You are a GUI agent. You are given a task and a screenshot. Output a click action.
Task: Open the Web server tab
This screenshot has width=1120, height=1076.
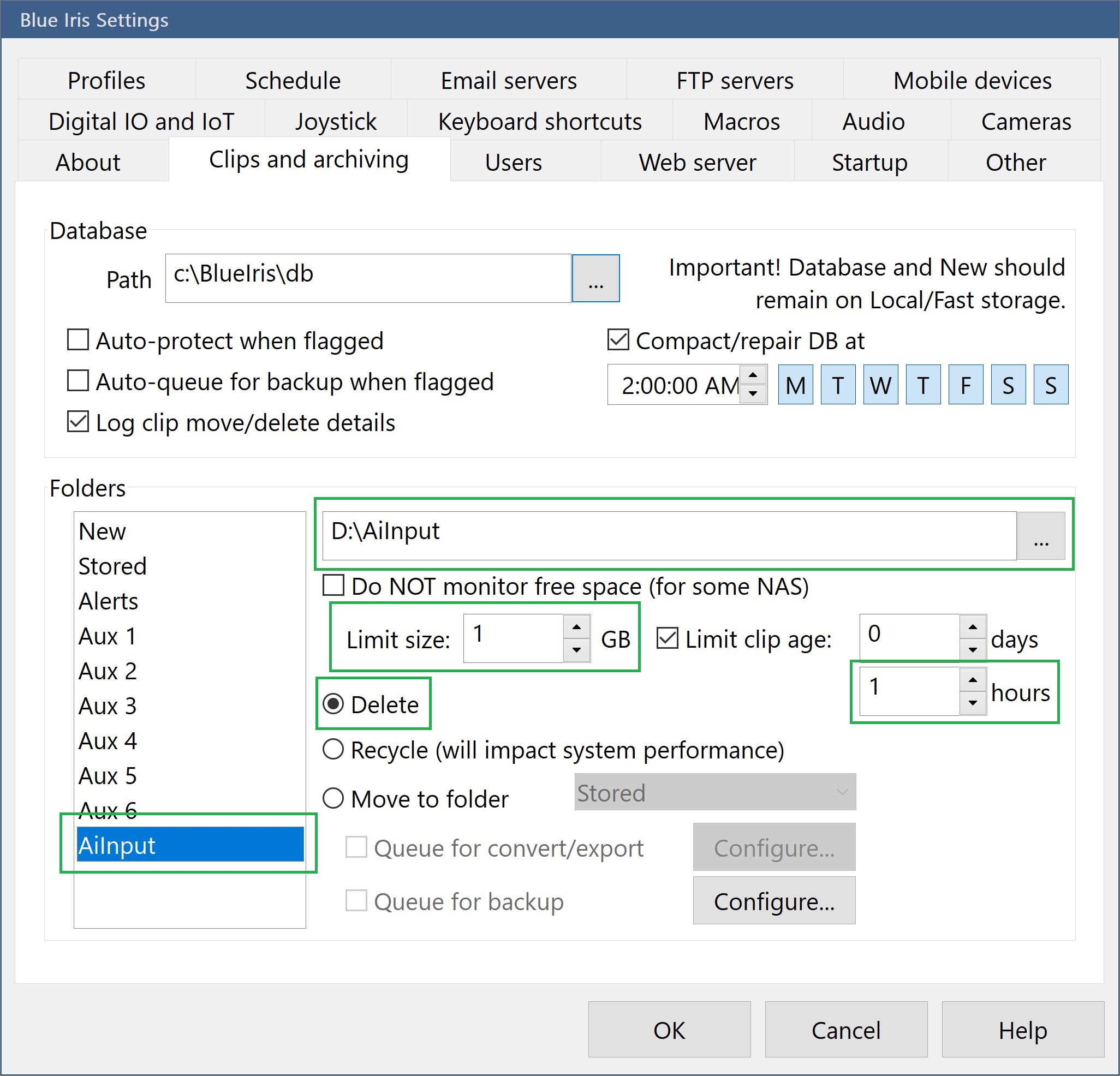(x=697, y=162)
